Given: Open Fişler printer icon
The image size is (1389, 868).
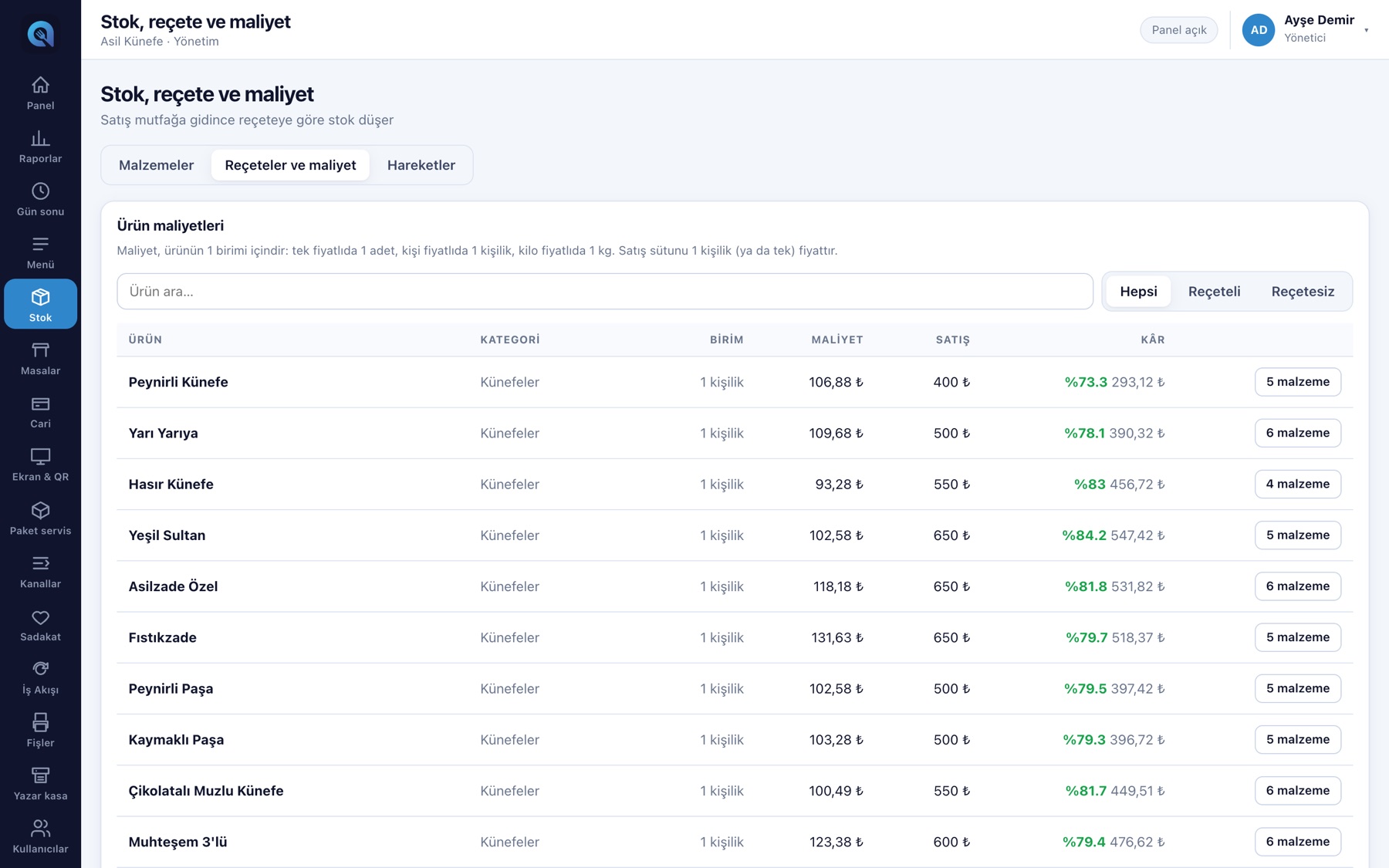Looking at the screenshot, I should (40, 722).
